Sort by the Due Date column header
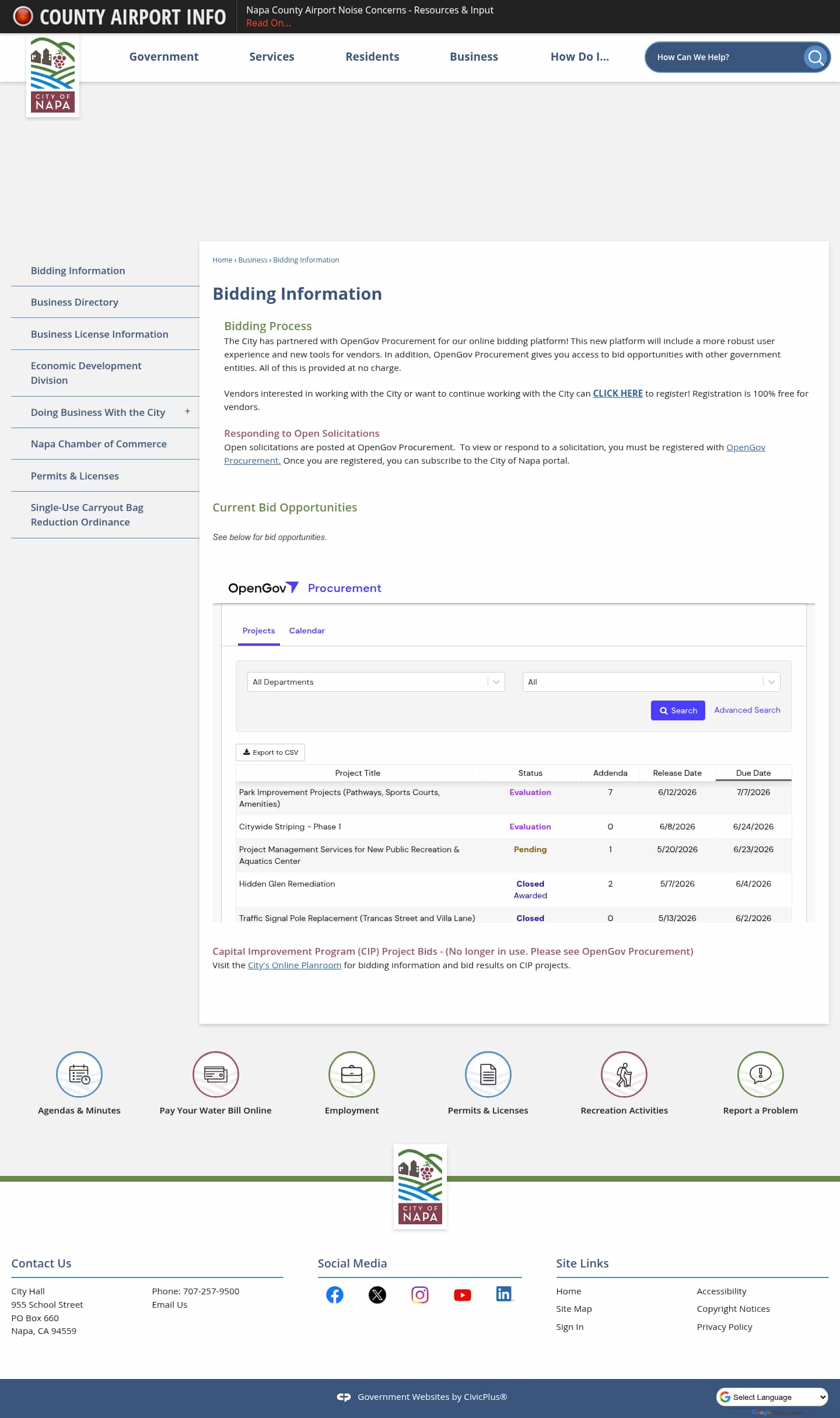Screen dimensions: 840x1418 [x=754, y=773]
